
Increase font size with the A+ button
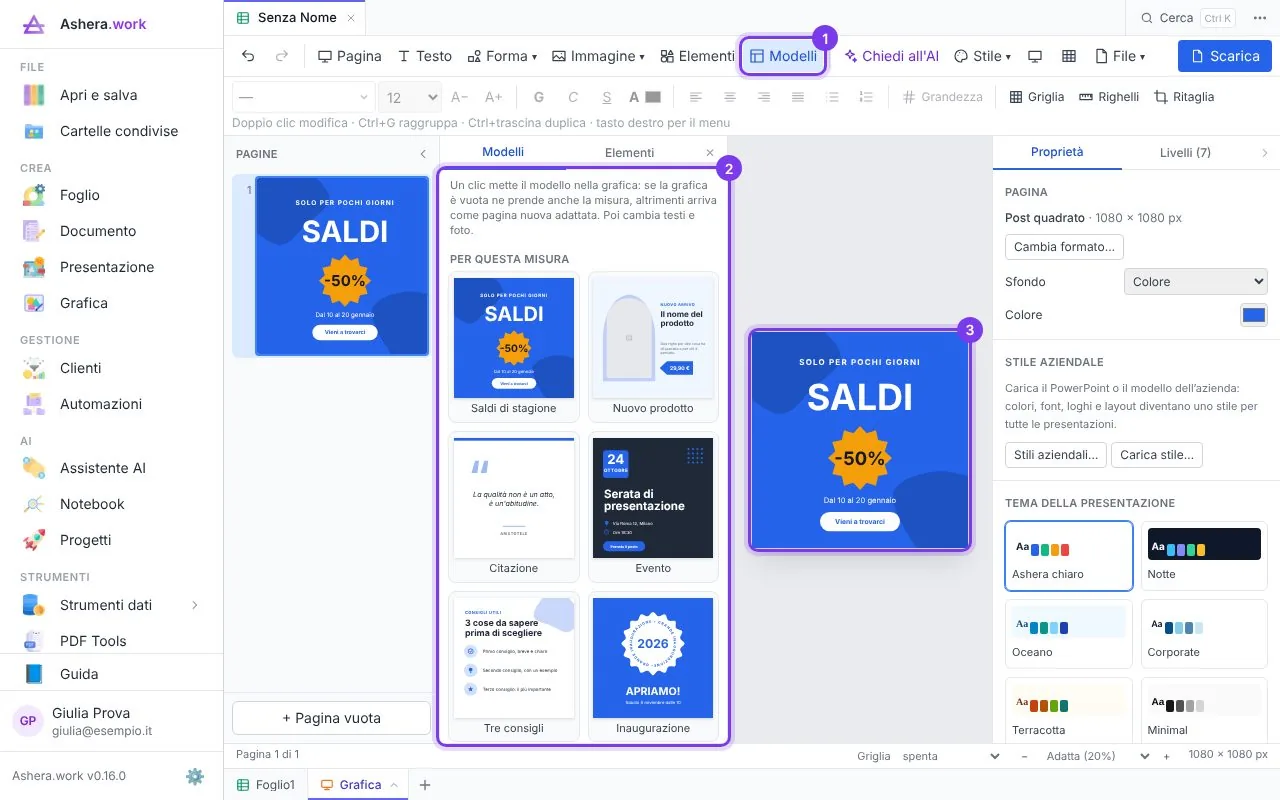pos(493,97)
